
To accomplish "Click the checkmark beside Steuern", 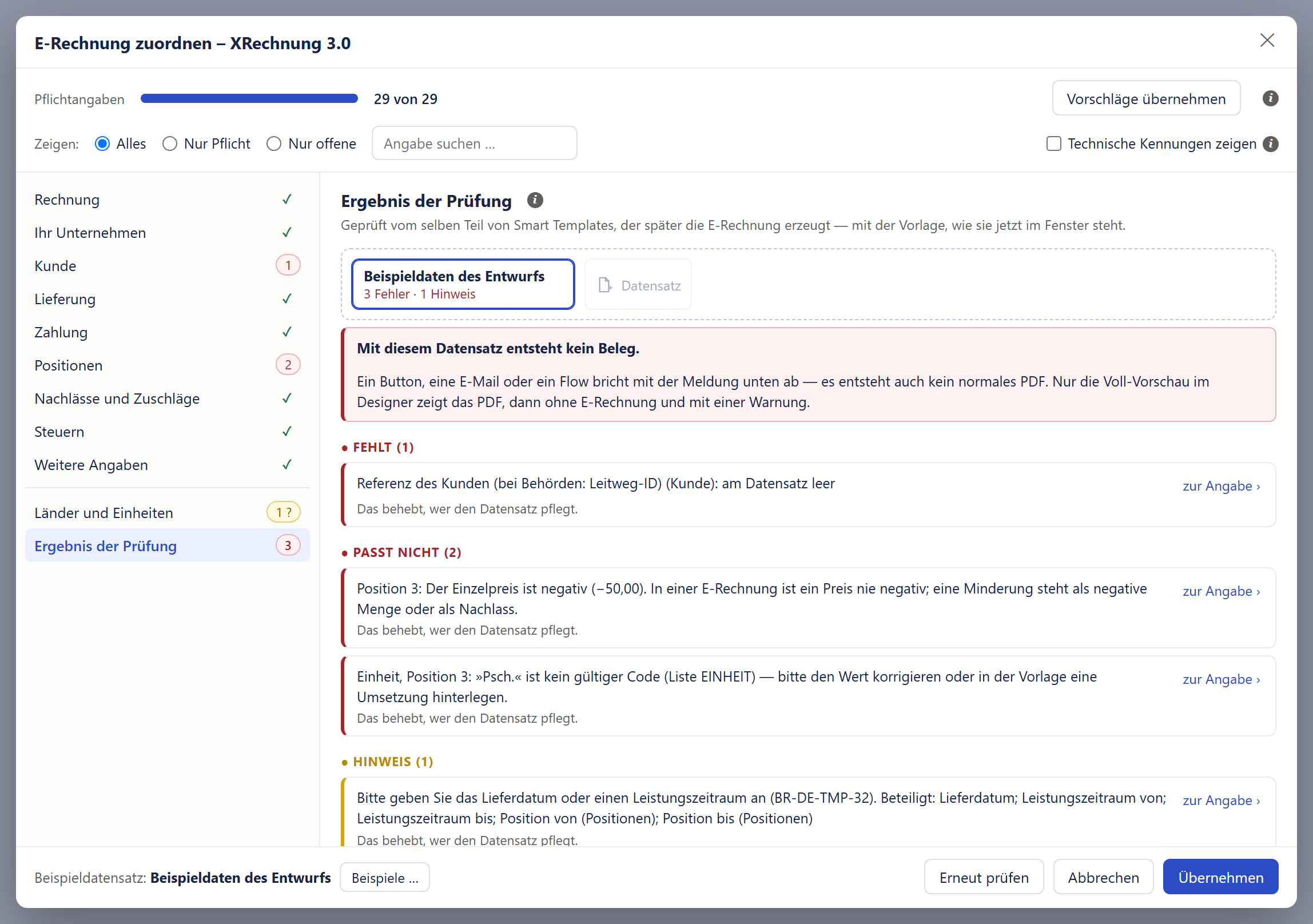I will (287, 431).
